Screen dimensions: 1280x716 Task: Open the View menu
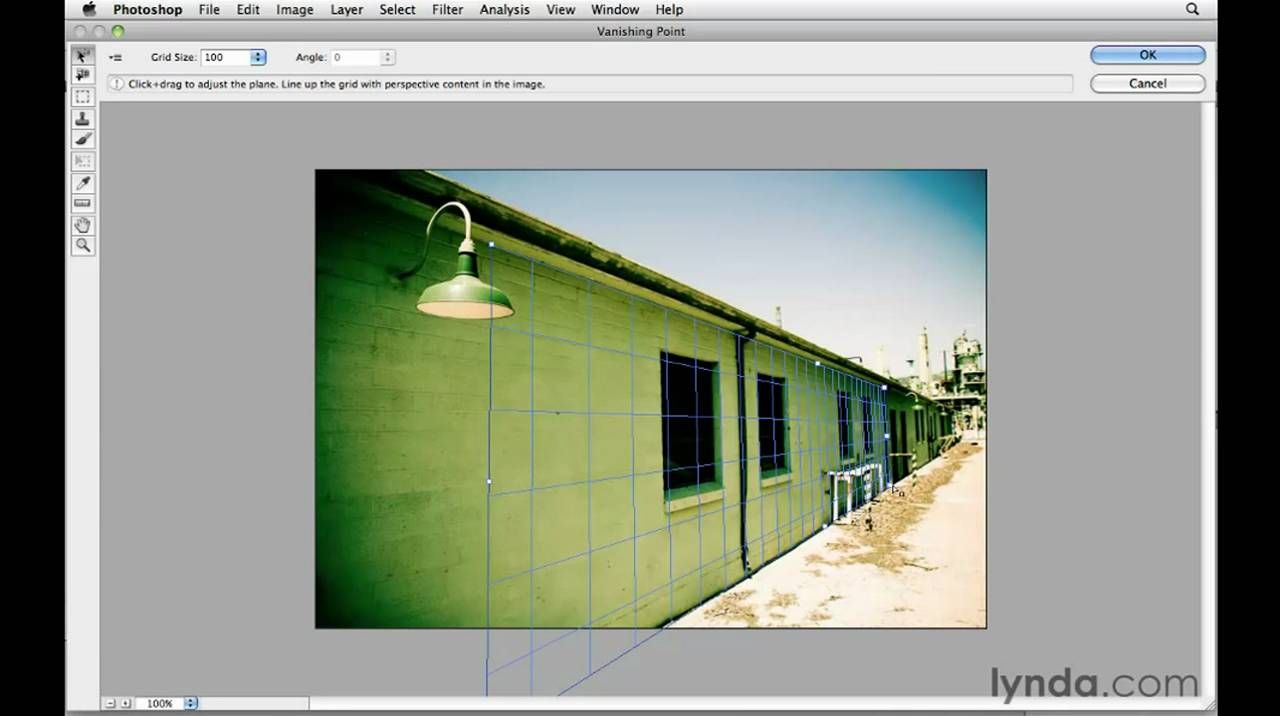tap(560, 9)
